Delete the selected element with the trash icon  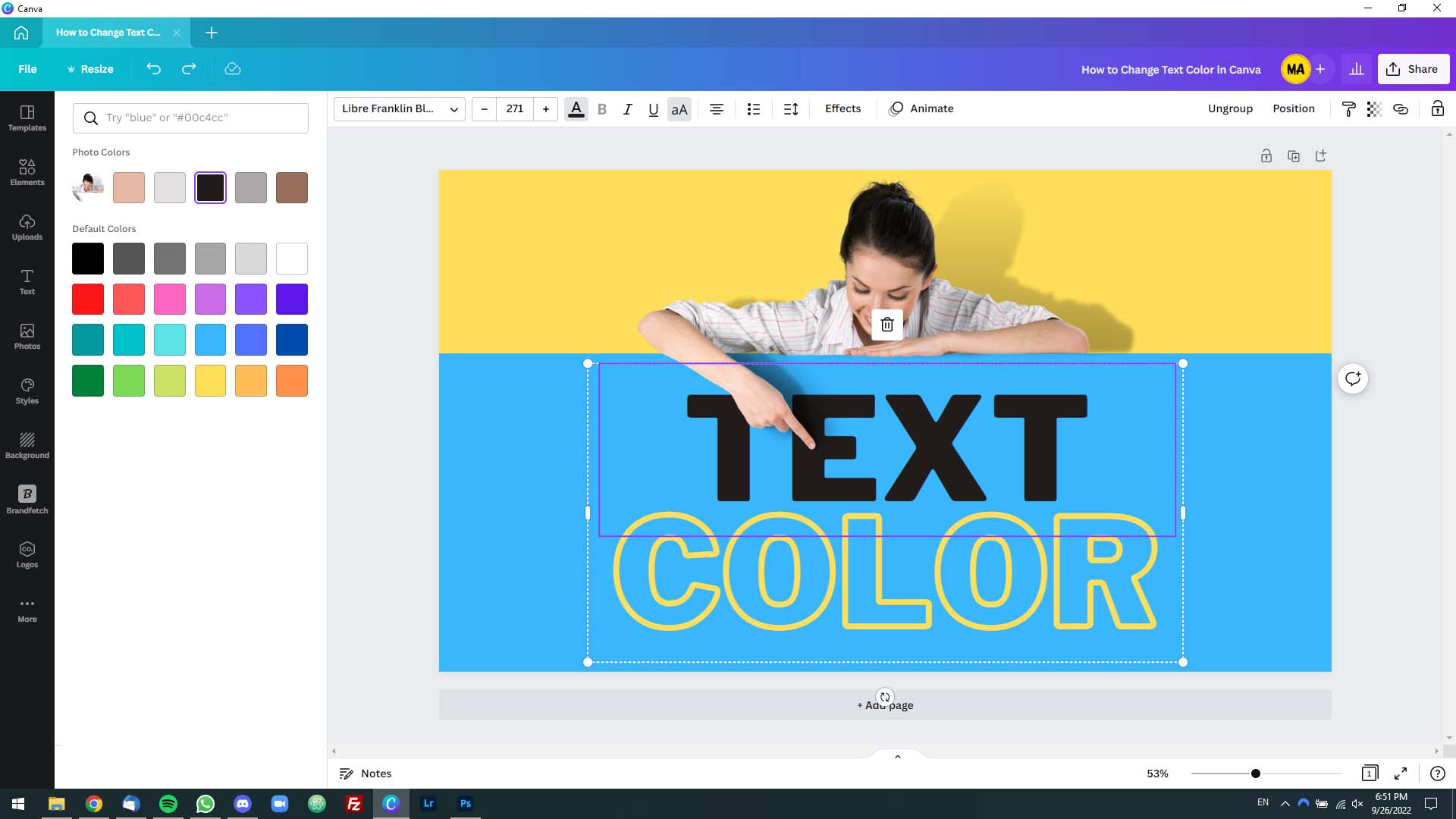pos(887,325)
